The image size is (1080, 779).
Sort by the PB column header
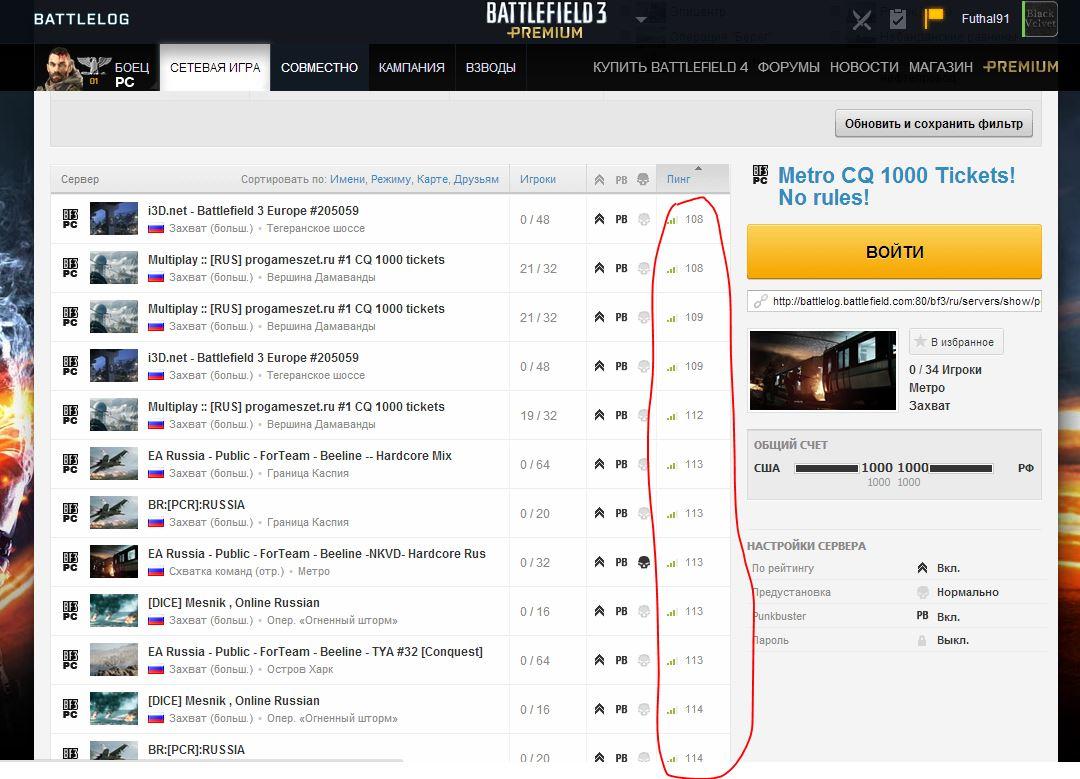pyautogui.click(x=621, y=180)
